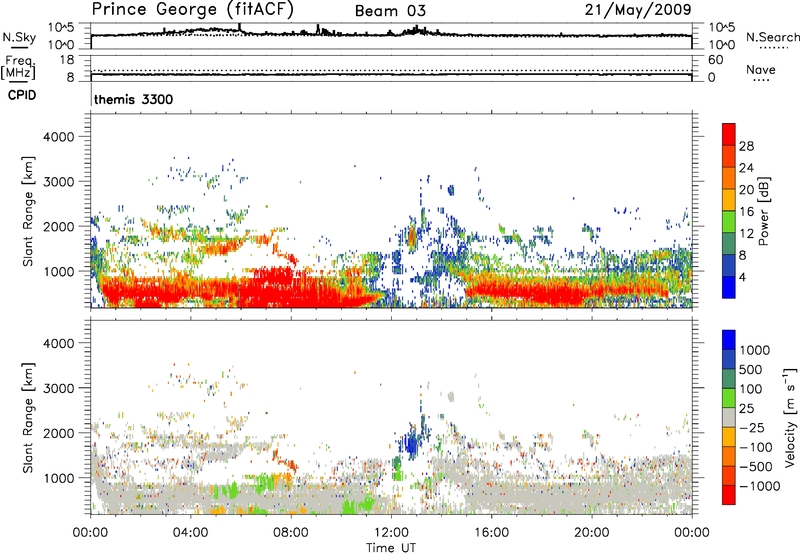Image resolution: width=800 pixels, height=554 pixels.
Task: Click the '08:00' time axis label
Action: tap(291, 533)
